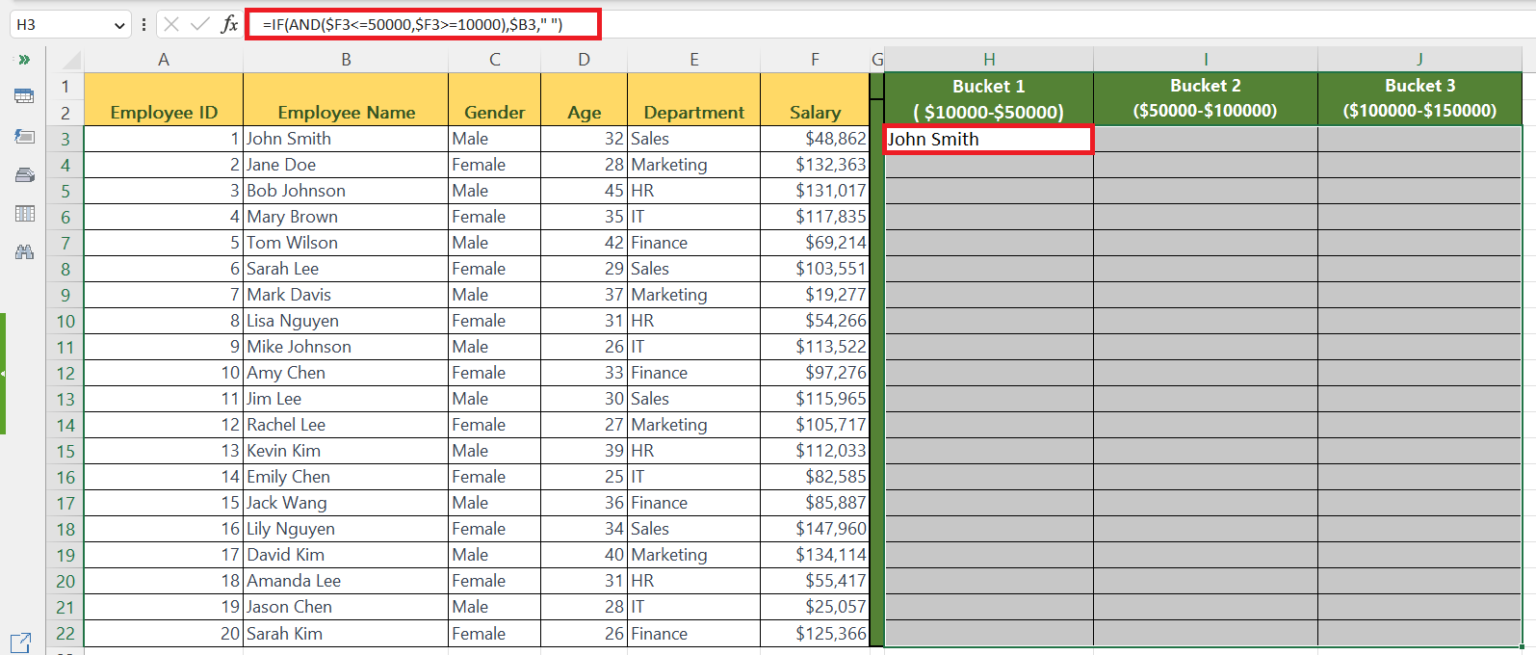Click the confirm checkmark in formula bar
Image resolution: width=1536 pixels, height=655 pixels.
pos(197,23)
